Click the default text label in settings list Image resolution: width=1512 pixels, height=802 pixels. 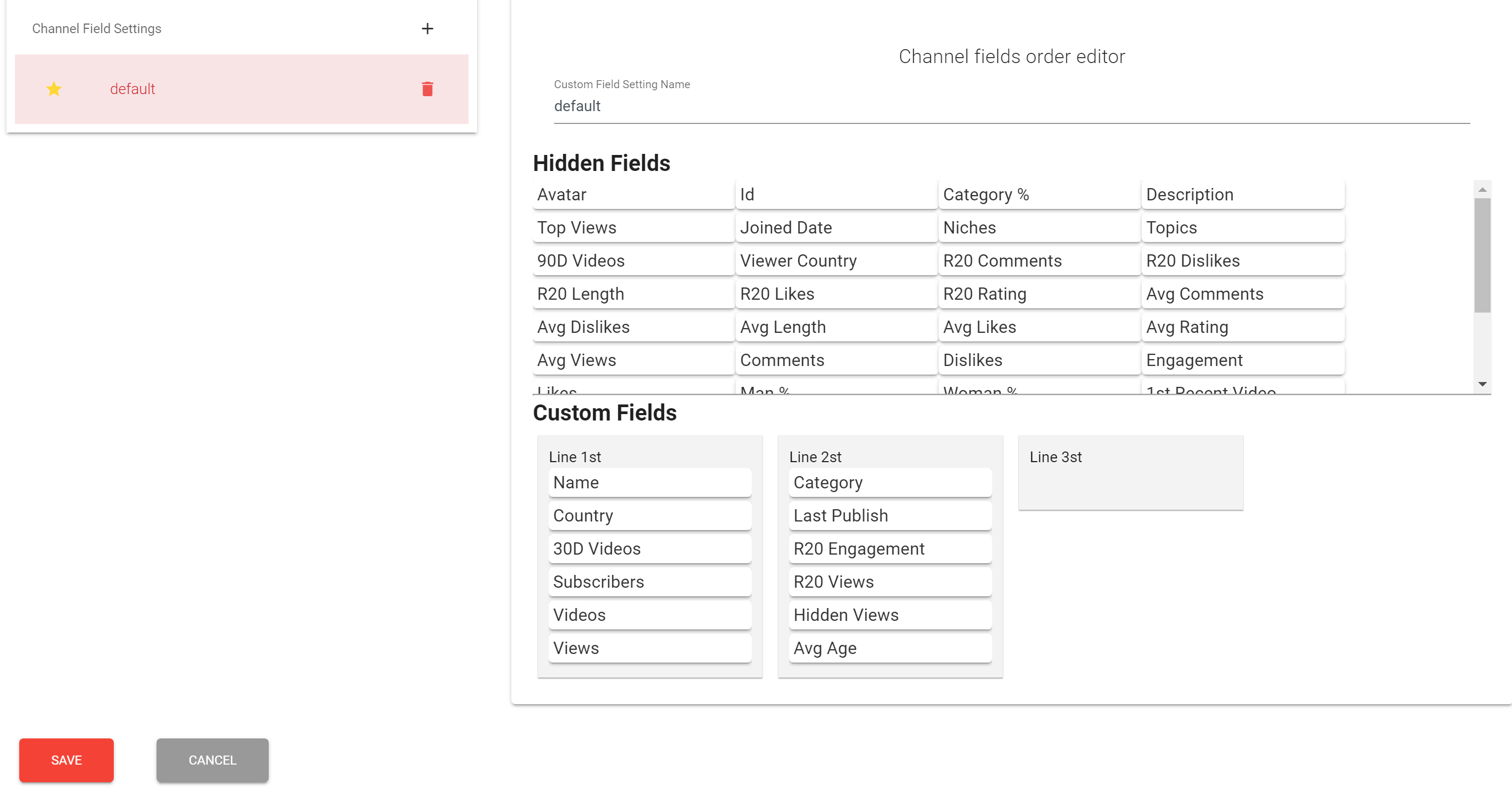(x=132, y=89)
